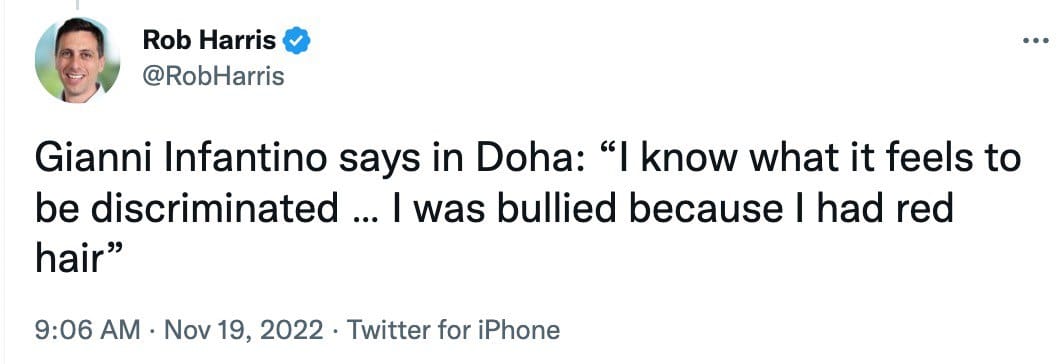Click the word "Doha:" in the tweet
Image resolution: width=1060 pixels, height=364 pixels.
tap(530, 159)
